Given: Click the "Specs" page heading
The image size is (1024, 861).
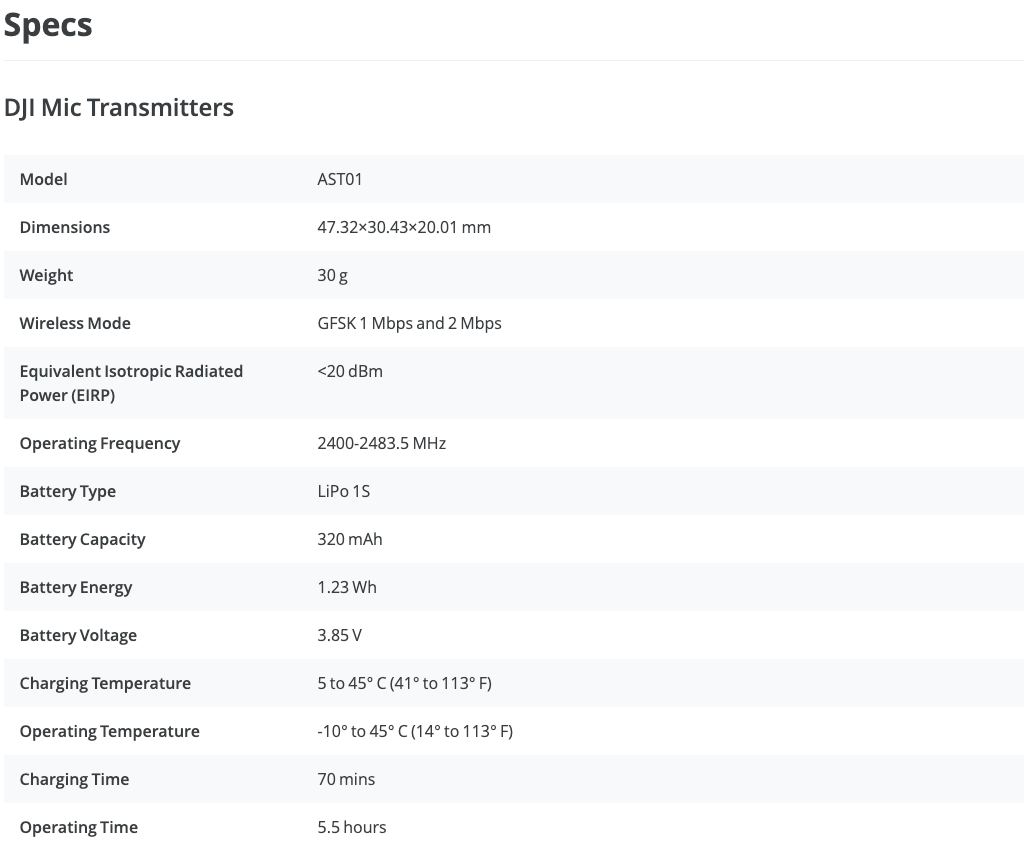Looking at the screenshot, I should [x=48, y=26].
